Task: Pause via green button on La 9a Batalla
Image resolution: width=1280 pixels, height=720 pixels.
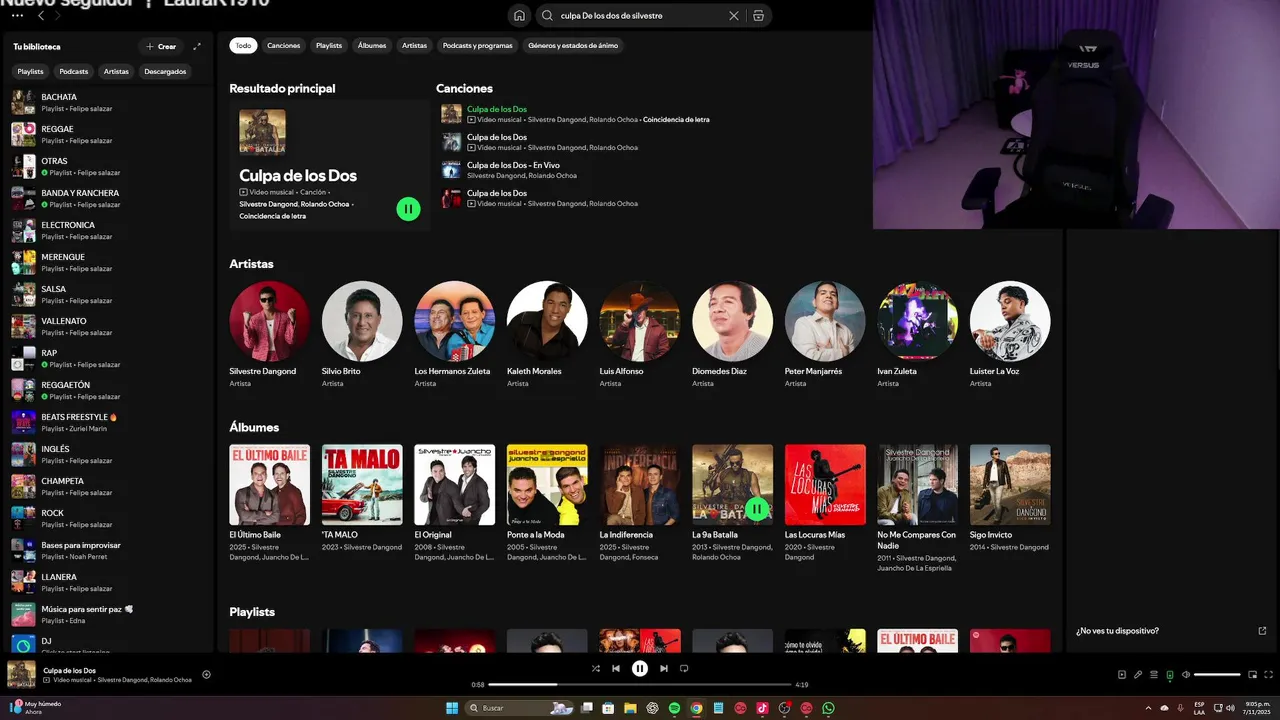Action: click(757, 509)
